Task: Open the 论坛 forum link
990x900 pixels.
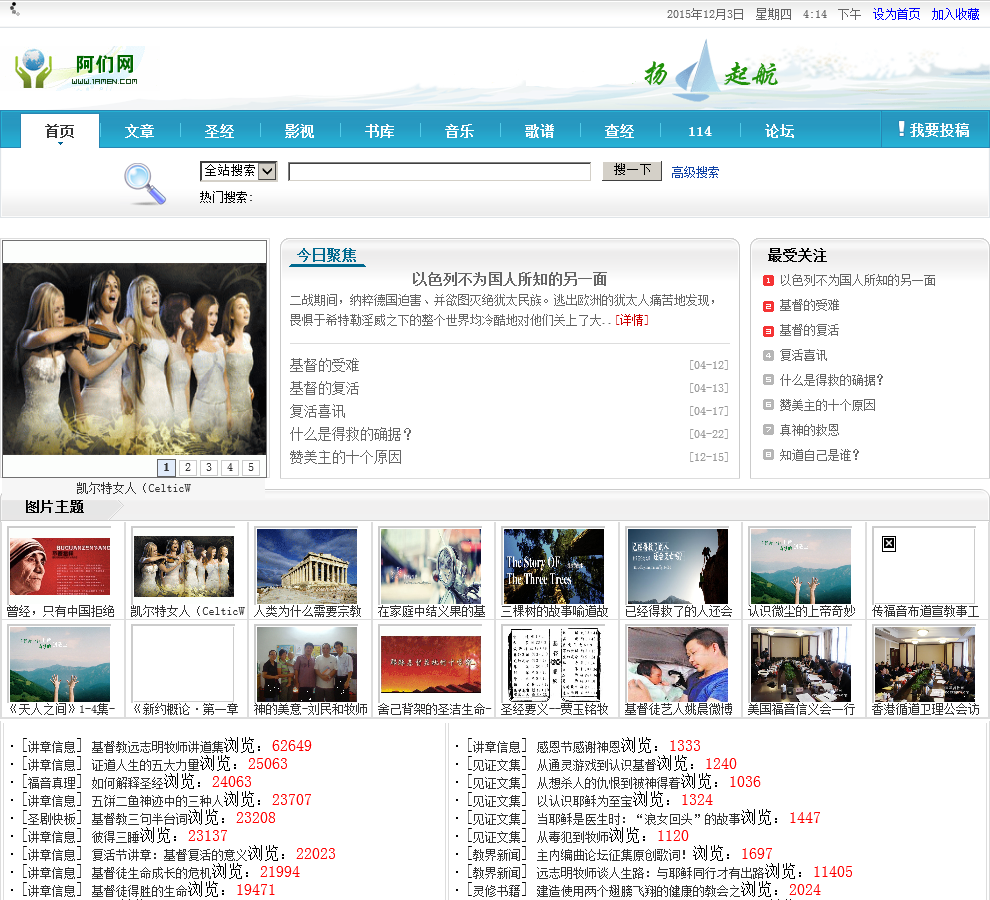Action: click(779, 131)
